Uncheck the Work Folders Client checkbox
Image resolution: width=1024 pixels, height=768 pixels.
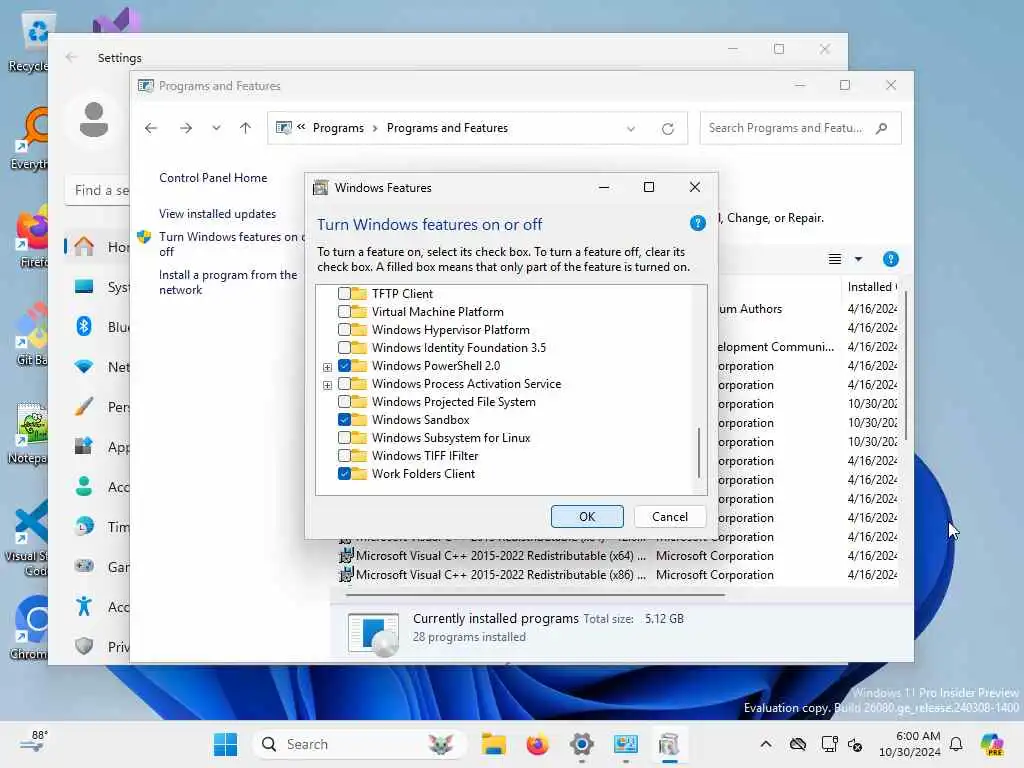(x=344, y=473)
